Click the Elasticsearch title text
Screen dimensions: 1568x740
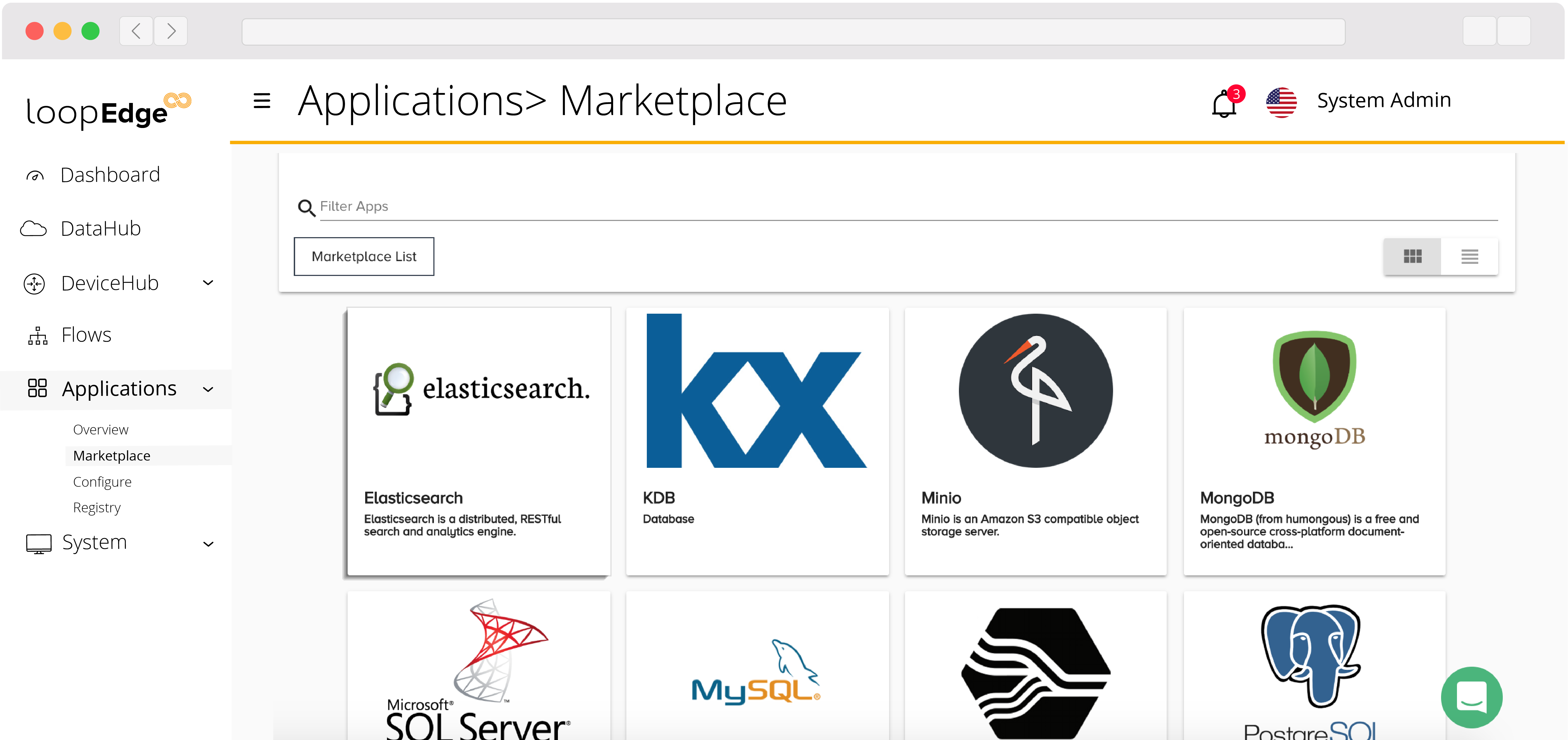pyautogui.click(x=413, y=498)
